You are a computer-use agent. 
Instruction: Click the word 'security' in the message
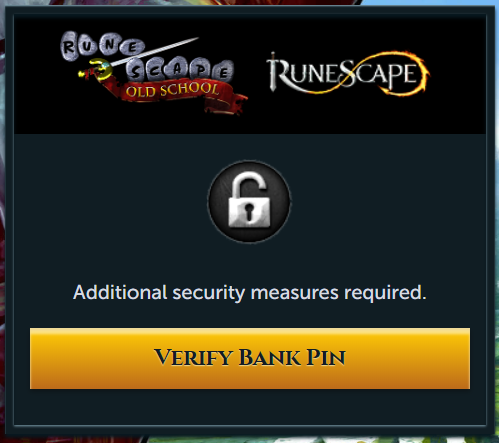[208, 293]
